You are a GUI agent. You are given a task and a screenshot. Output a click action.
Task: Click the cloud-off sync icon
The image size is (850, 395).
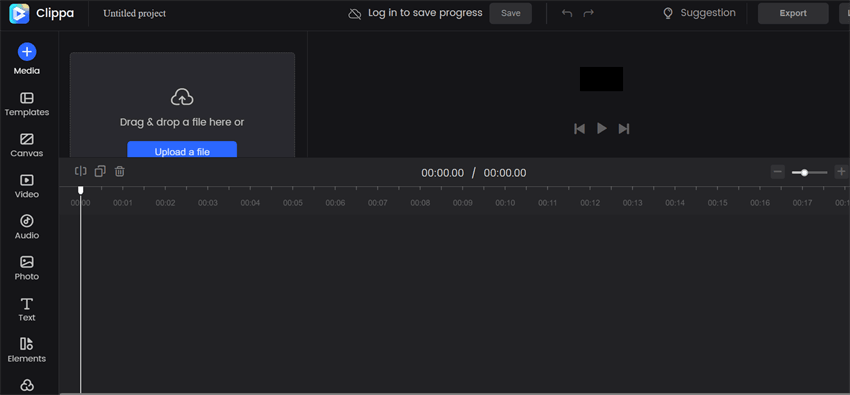355,14
